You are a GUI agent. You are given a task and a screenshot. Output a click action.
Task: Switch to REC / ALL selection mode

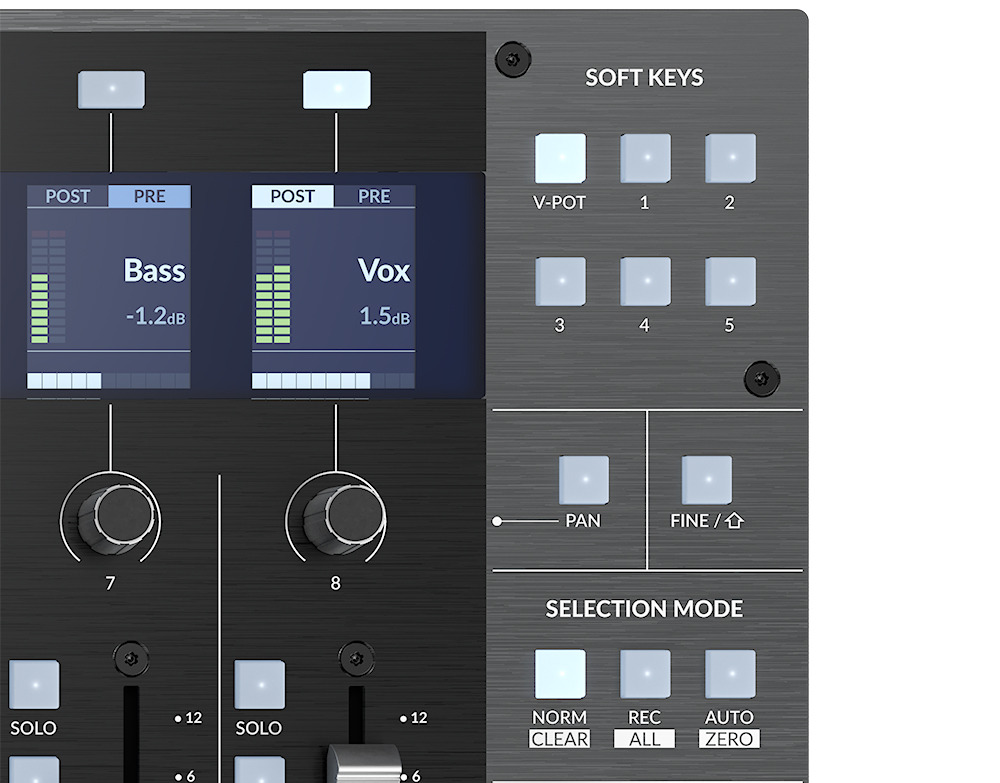pyautogui.click(x=645, y=674)
